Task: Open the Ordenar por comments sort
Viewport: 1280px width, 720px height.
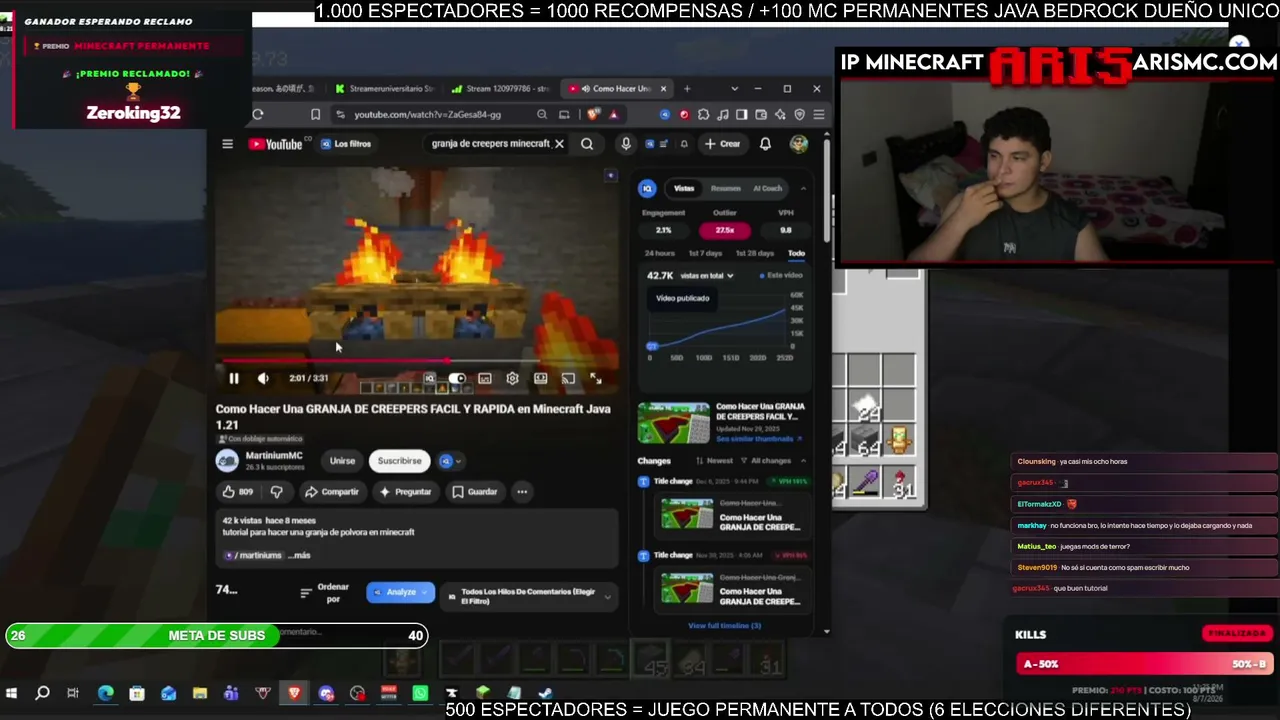Action: click(326, 593)
